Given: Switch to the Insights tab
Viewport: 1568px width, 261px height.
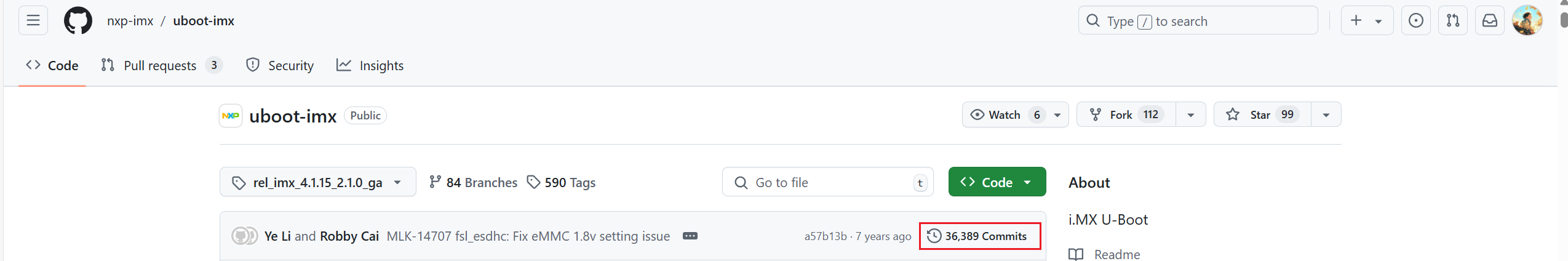Looking at the screenshot, I should click(370, 66).
